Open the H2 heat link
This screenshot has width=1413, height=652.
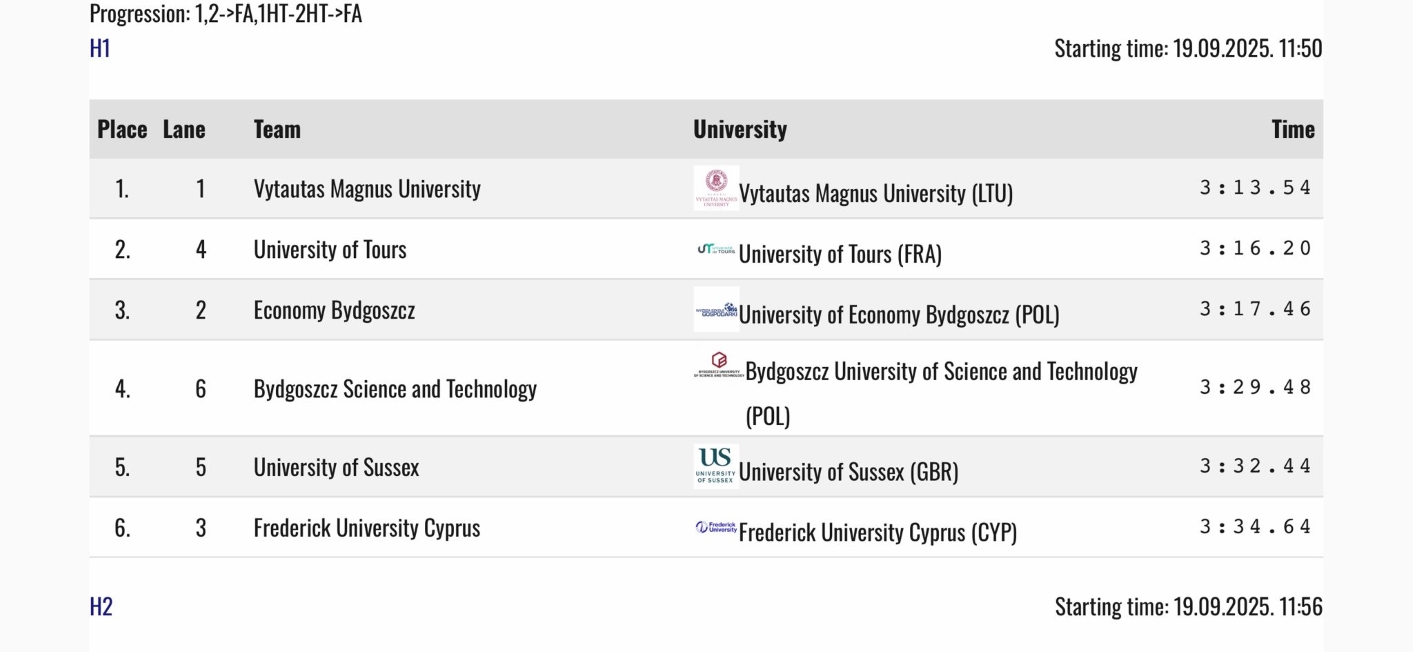pyautogui.click(x=101, y=606)
